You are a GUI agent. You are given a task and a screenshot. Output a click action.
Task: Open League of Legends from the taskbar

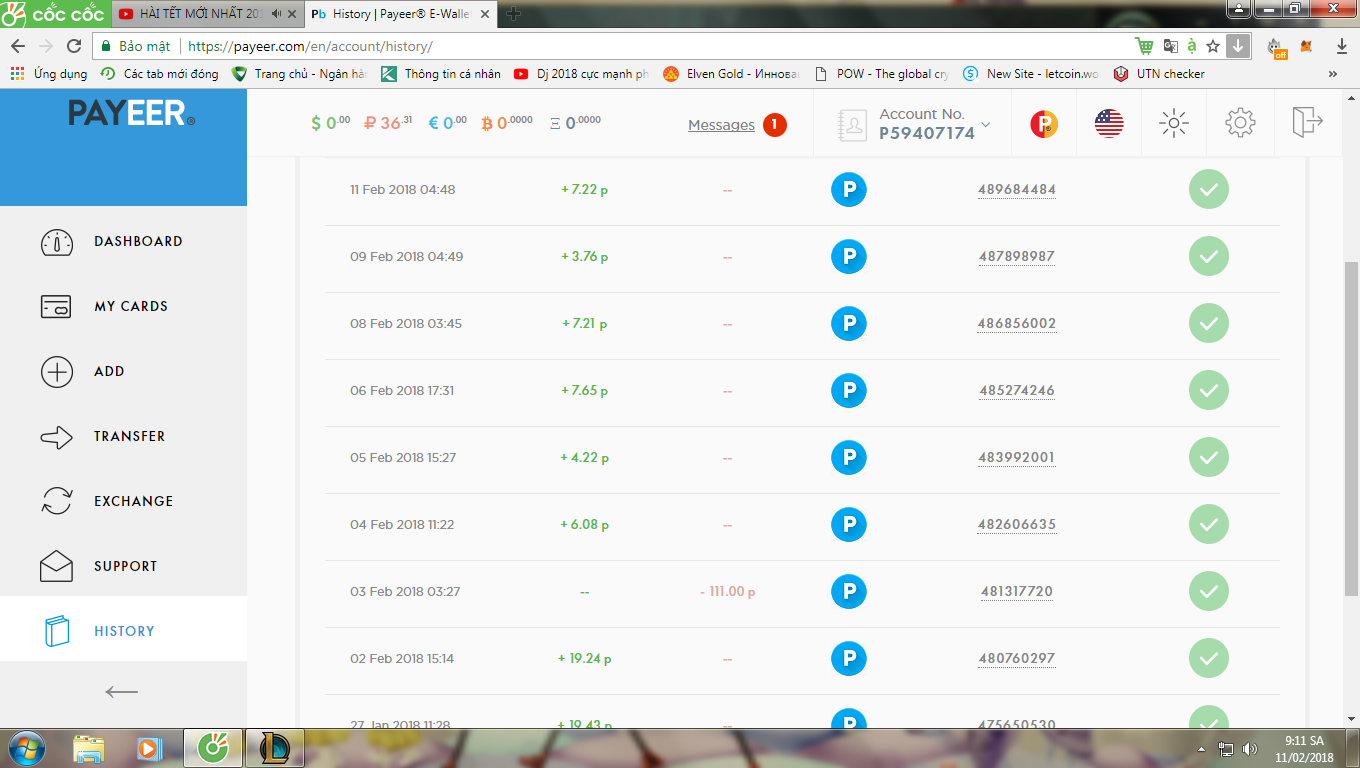pos(274,748)
